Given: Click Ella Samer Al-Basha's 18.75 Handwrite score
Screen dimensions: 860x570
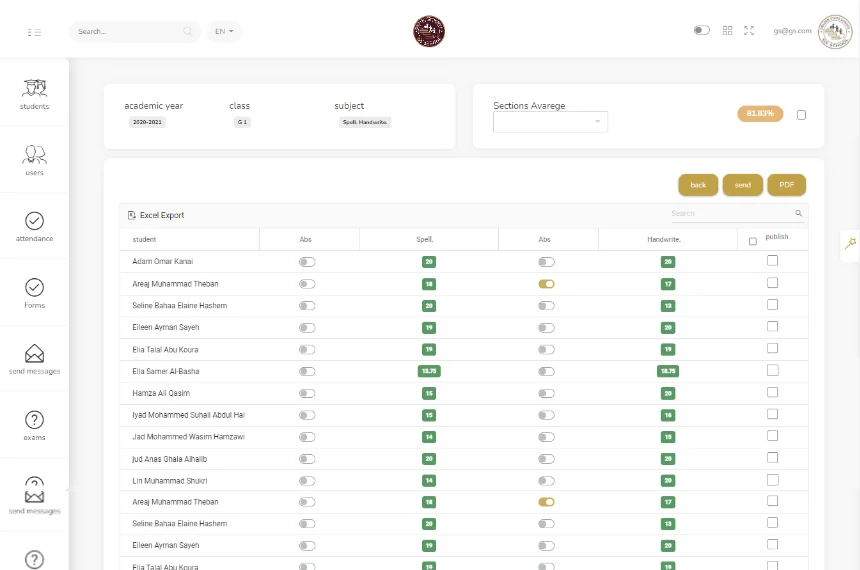Looking at the screenshot, I should pos(668,371).
